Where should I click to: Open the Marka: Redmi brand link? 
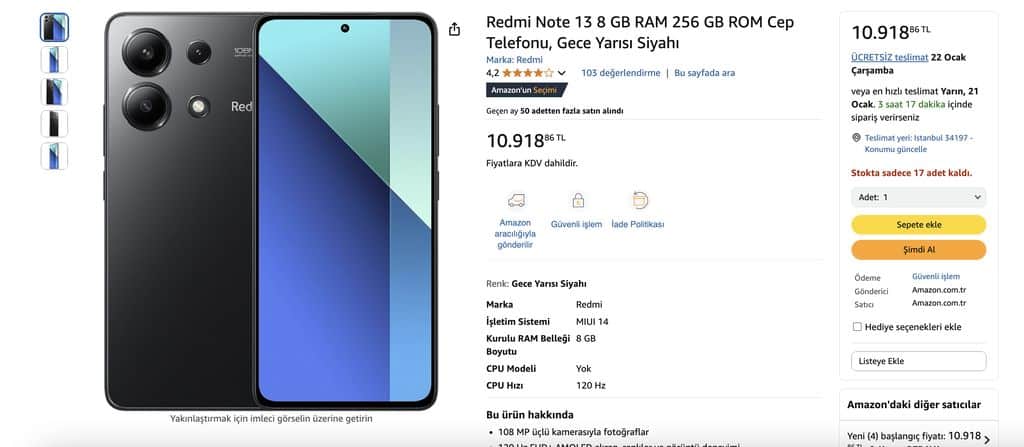point(514,59)
